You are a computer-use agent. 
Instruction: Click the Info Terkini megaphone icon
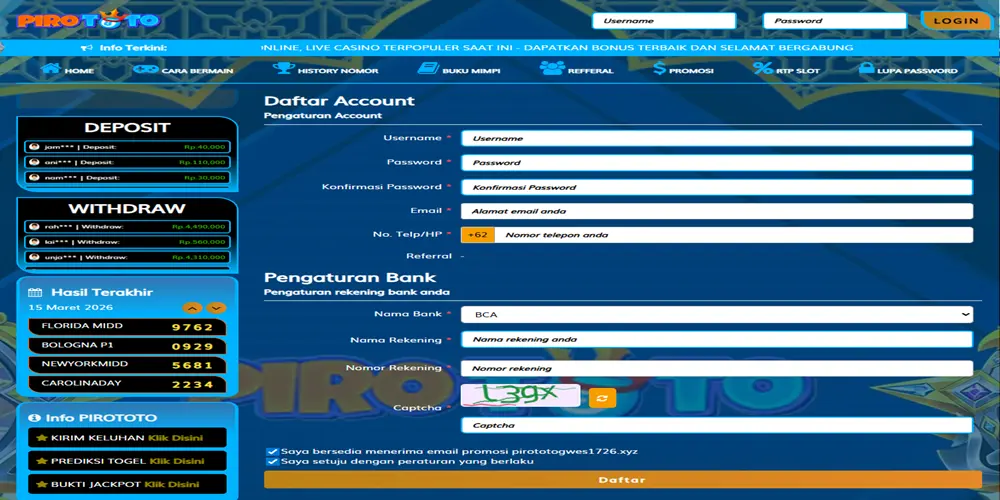(87, 48)
